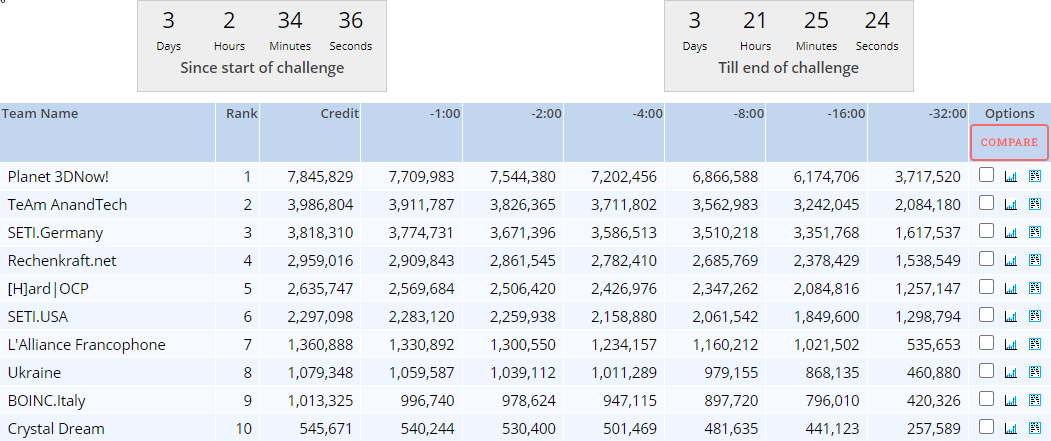Check the compare box for SETI.Germany
This screenshot has width=1051, height=441.
pyautogui.click(x=986, y=231)
